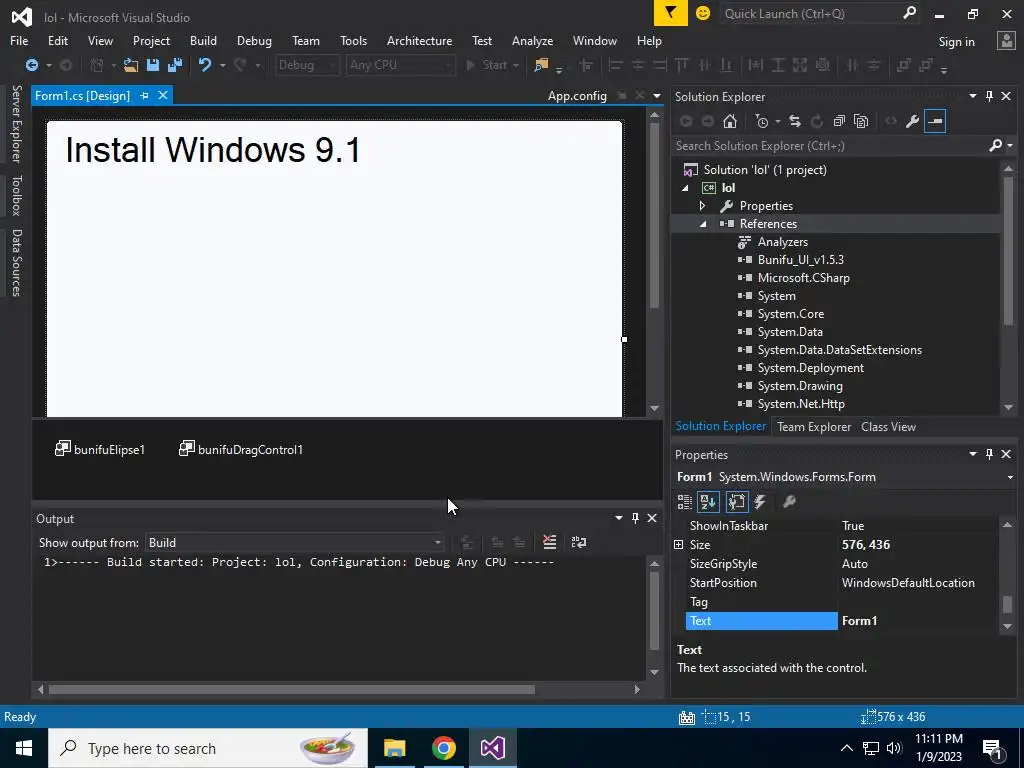Viewport: 1024px width, 768px height.
Task: Open the Solution Configurations Debug dropdown
Action: tap(306, 65)
